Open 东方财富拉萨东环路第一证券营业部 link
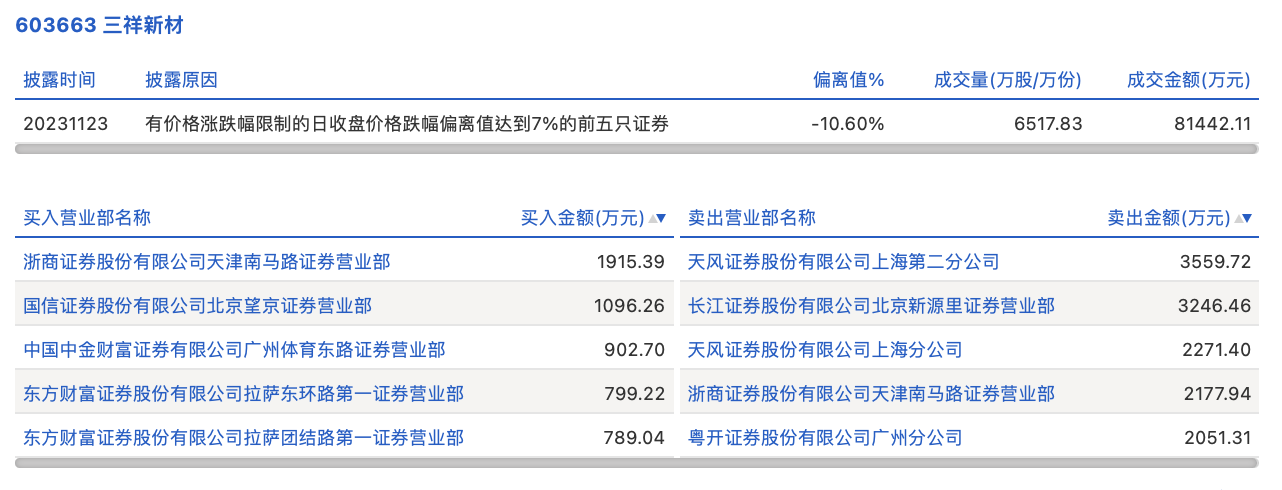Screen dimensions: 1282x490 pyautogui.click(x=244, y=394)
